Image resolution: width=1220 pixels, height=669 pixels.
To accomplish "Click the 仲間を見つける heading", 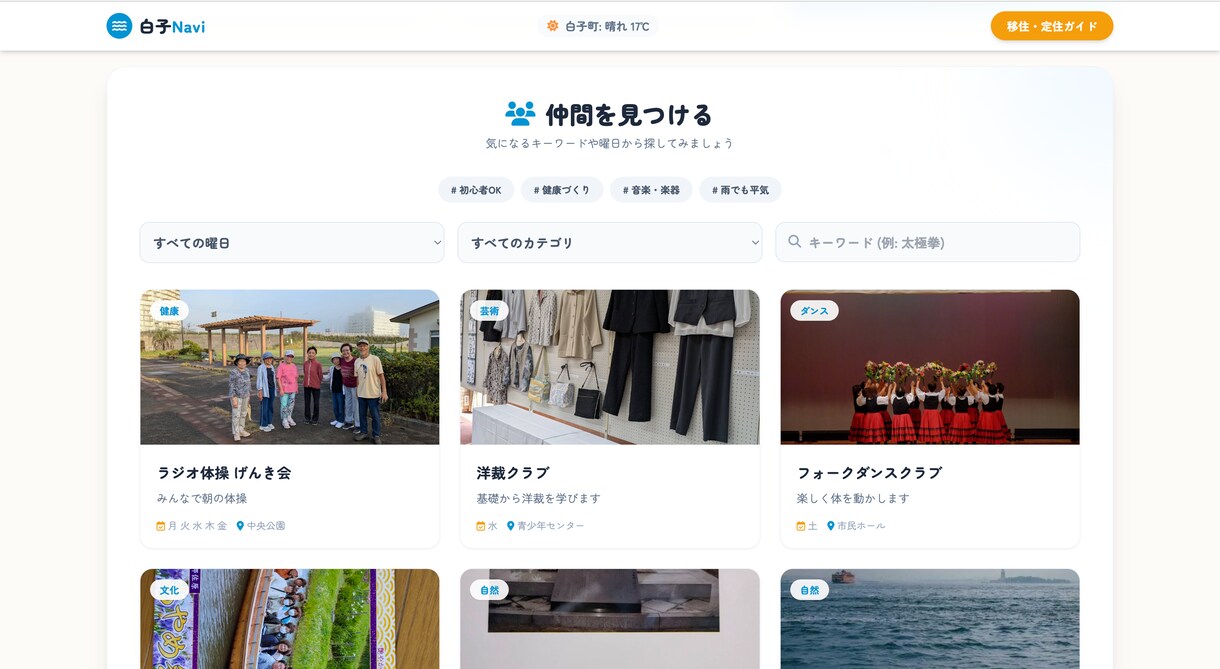I will tap(629, 114).
